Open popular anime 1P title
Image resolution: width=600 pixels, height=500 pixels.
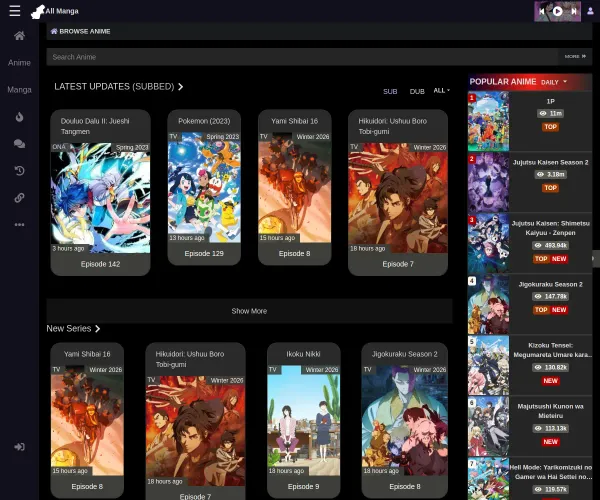pyautogui.click(x=551, y=101)
